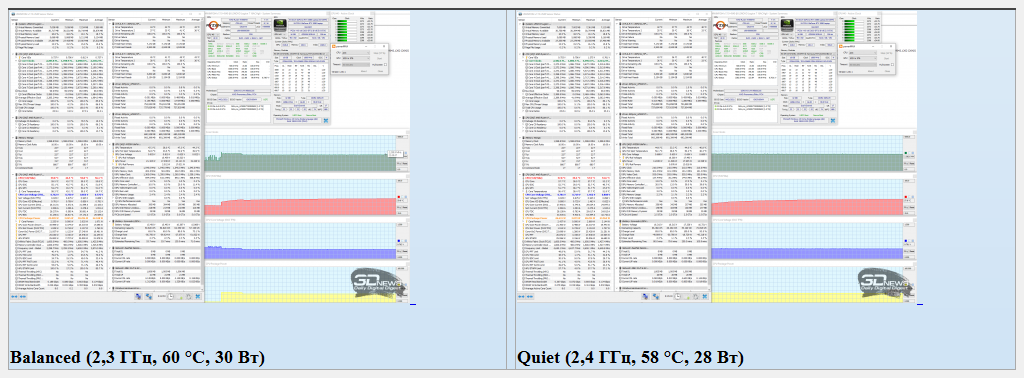Image resolution: width=1024 pixels, height=378 pixels.
Task: Click the clock icon in Balanced sensor toolbar
Action: coord(170,296)
